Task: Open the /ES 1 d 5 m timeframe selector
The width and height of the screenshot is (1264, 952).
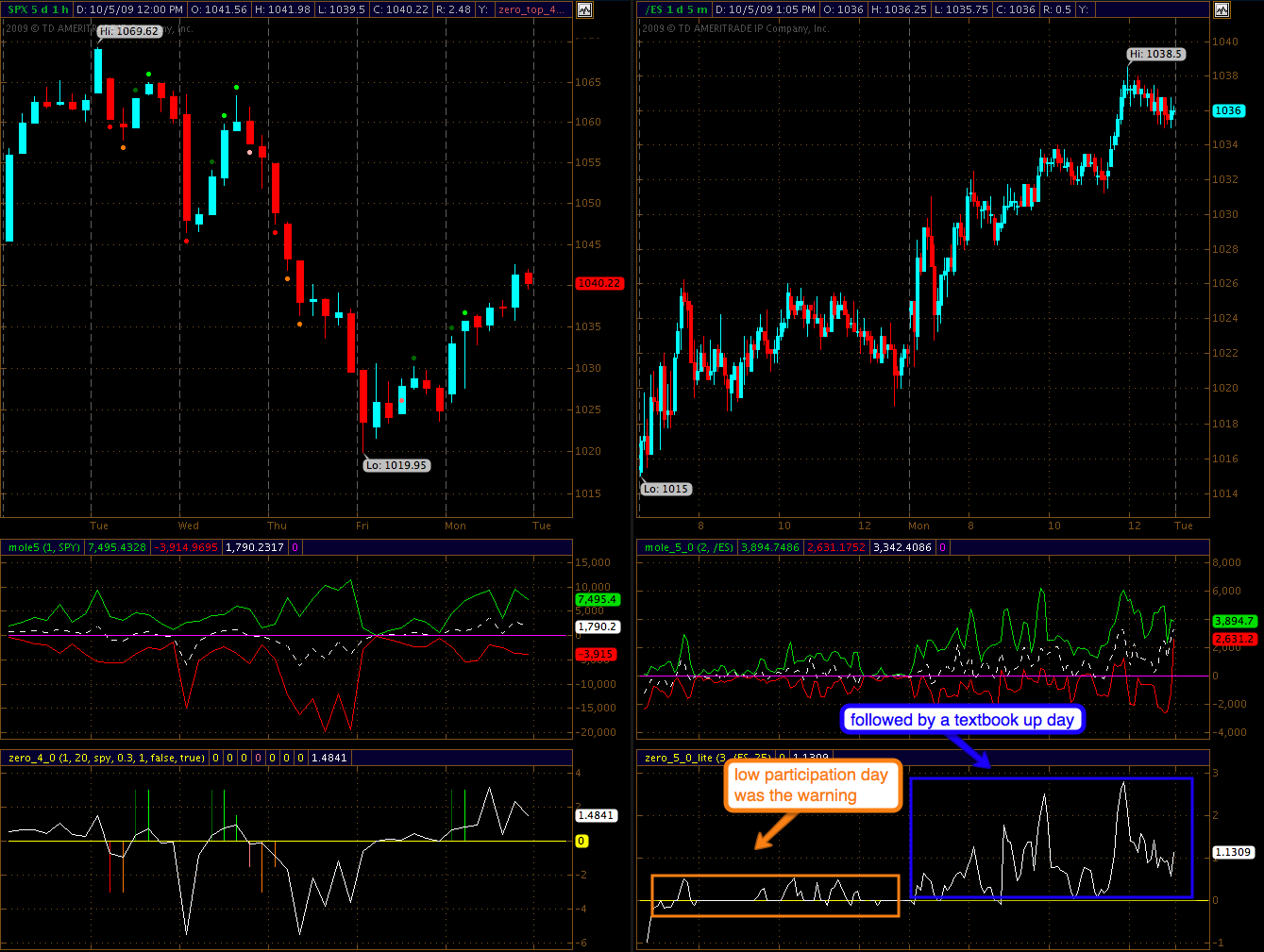Action: pyautogui.click(x=676, y=9)
